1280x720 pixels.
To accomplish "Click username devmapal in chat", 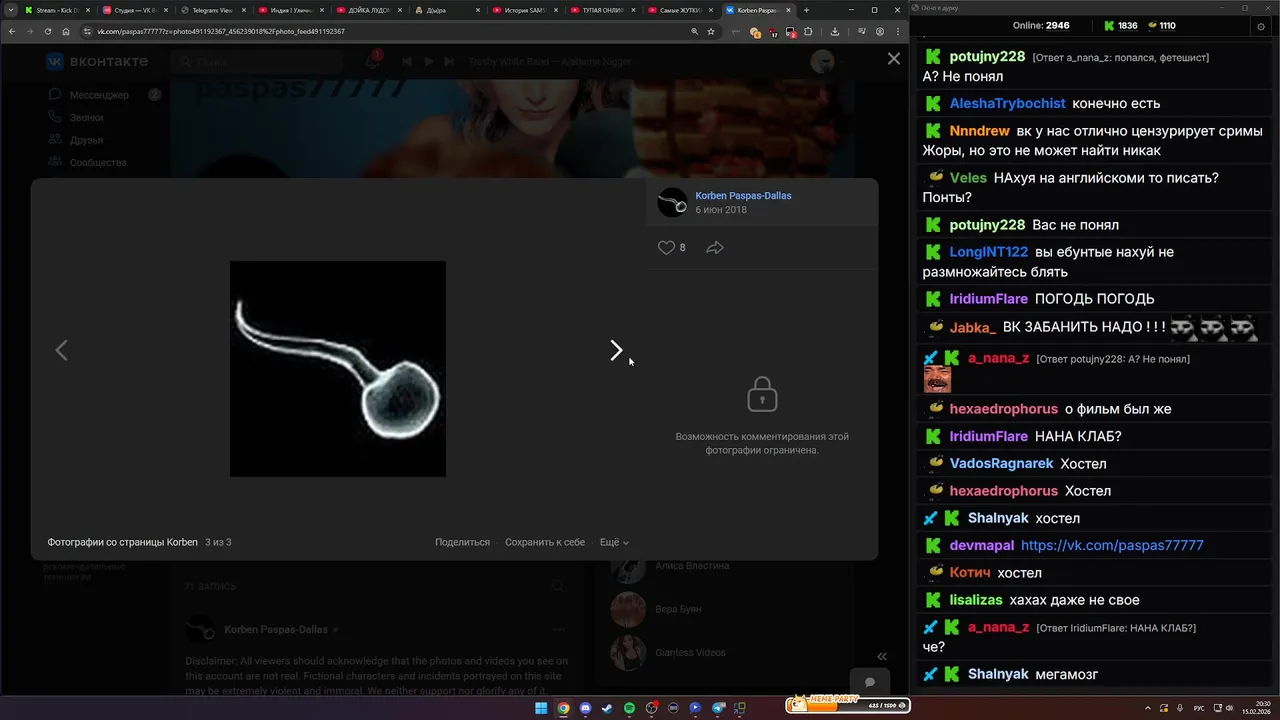I will (x=981, y=545).
